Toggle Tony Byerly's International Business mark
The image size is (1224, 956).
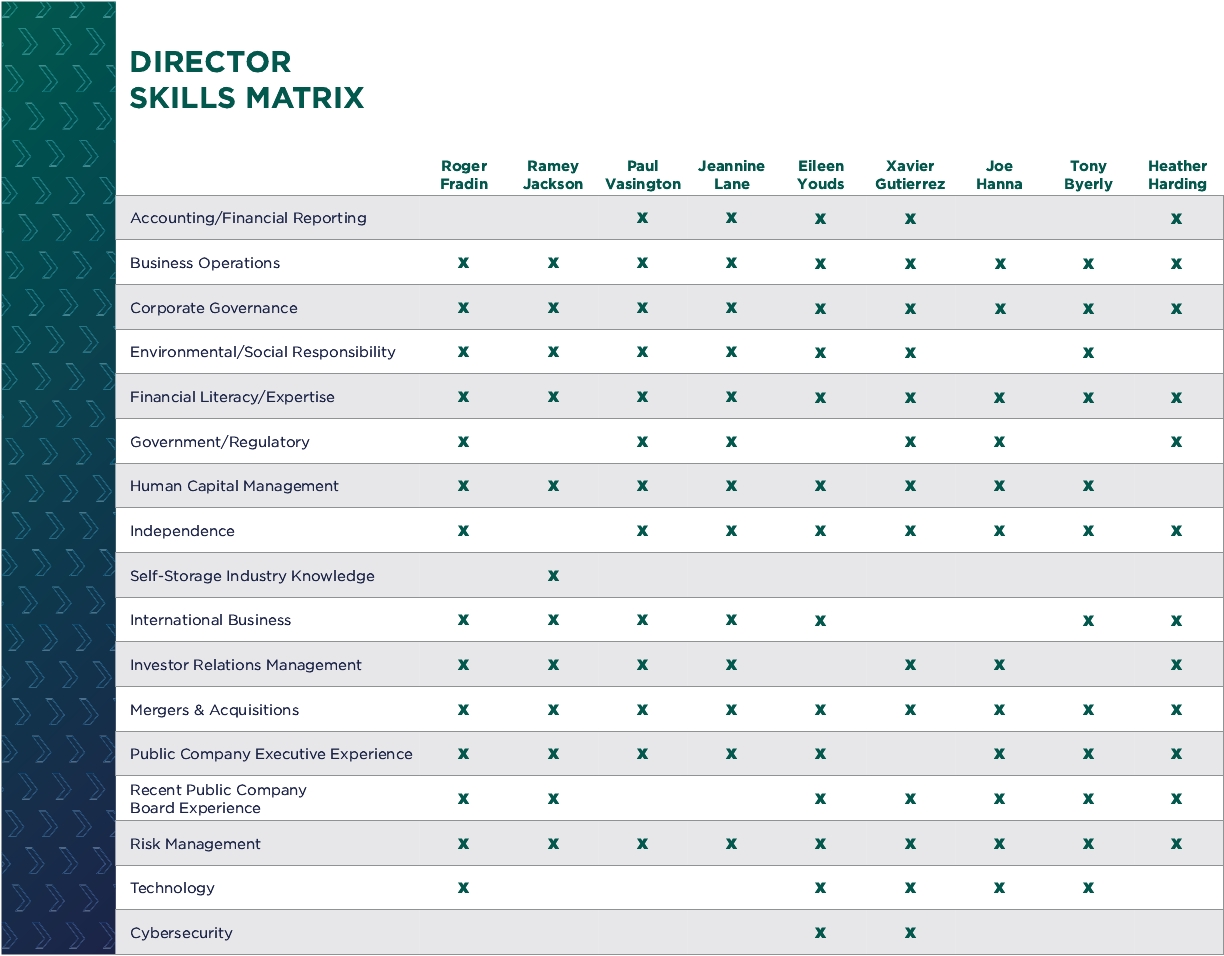pyautogui.click(x=1088, y=620)
